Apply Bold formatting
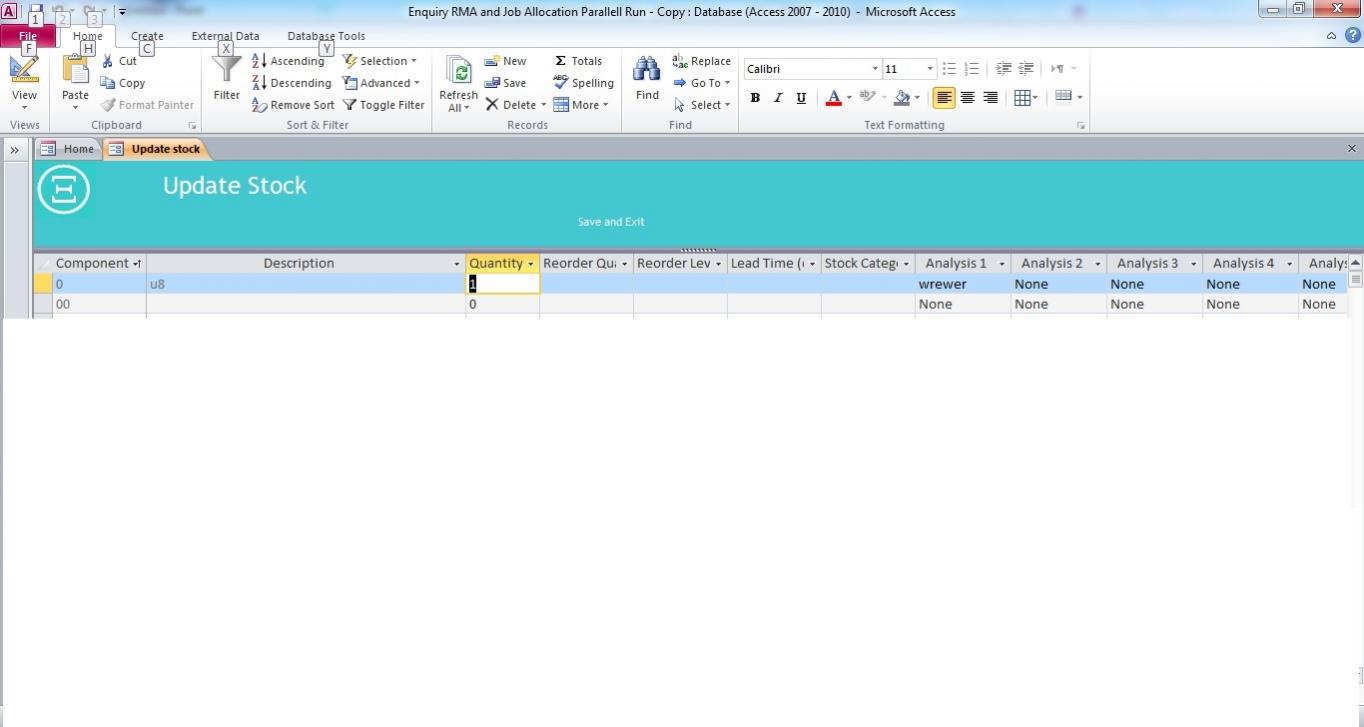This screenshot has height=727, width=1364. click(x=755, y=98)
